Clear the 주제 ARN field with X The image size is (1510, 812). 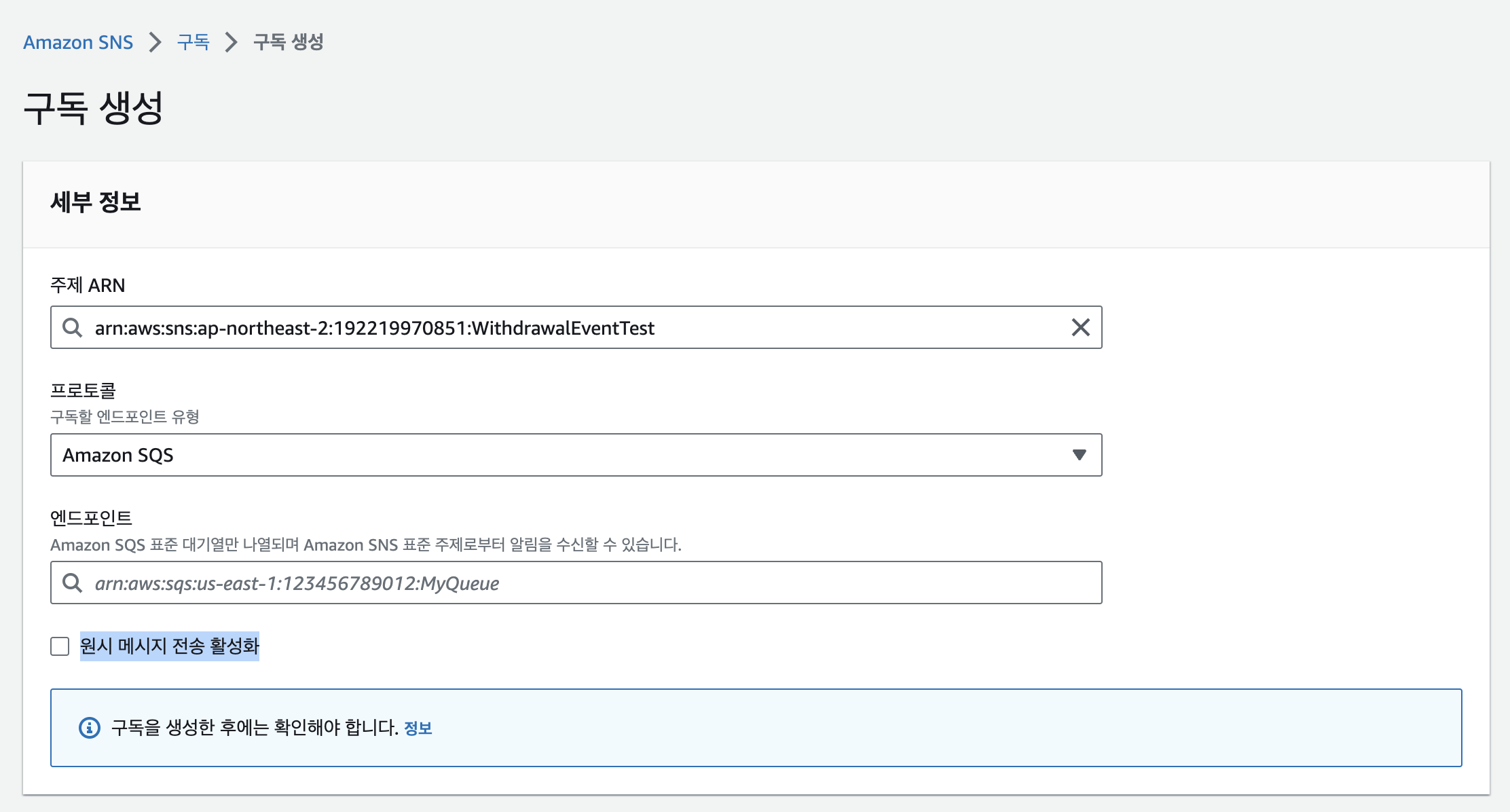click(x=1080, y=327)
